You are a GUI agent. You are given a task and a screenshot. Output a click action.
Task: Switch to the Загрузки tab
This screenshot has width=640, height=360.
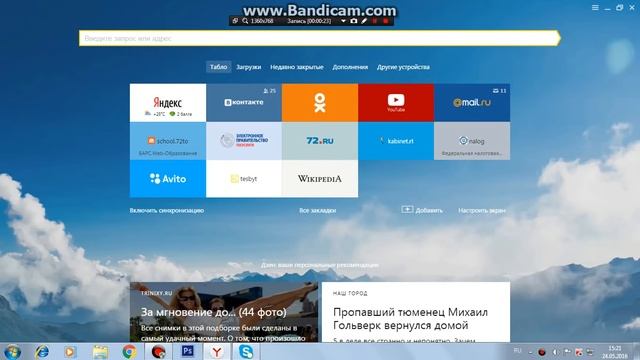[x=248, y=67]
